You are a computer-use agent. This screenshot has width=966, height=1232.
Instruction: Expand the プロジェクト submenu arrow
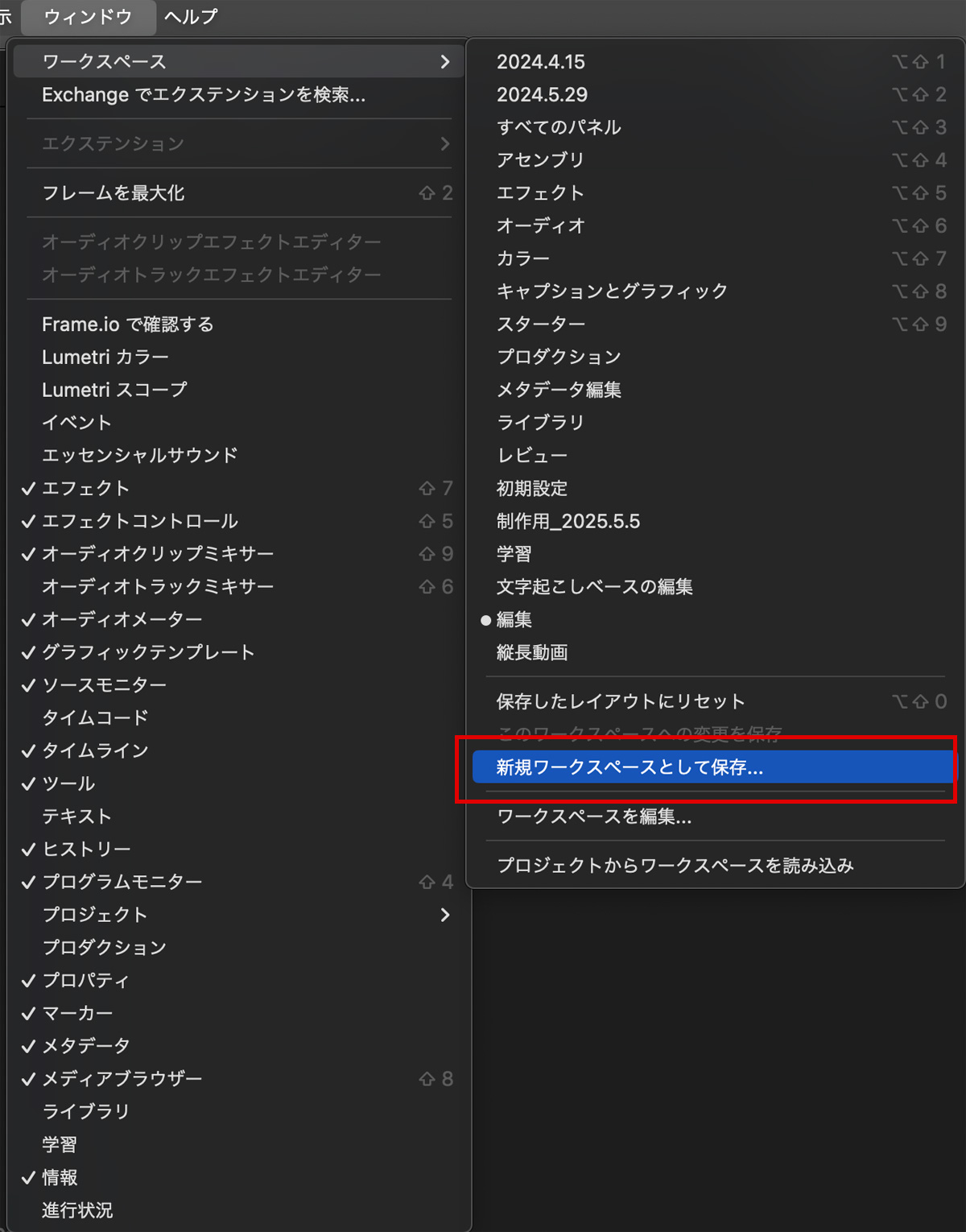pyautogui.click(x=444, y=915)
